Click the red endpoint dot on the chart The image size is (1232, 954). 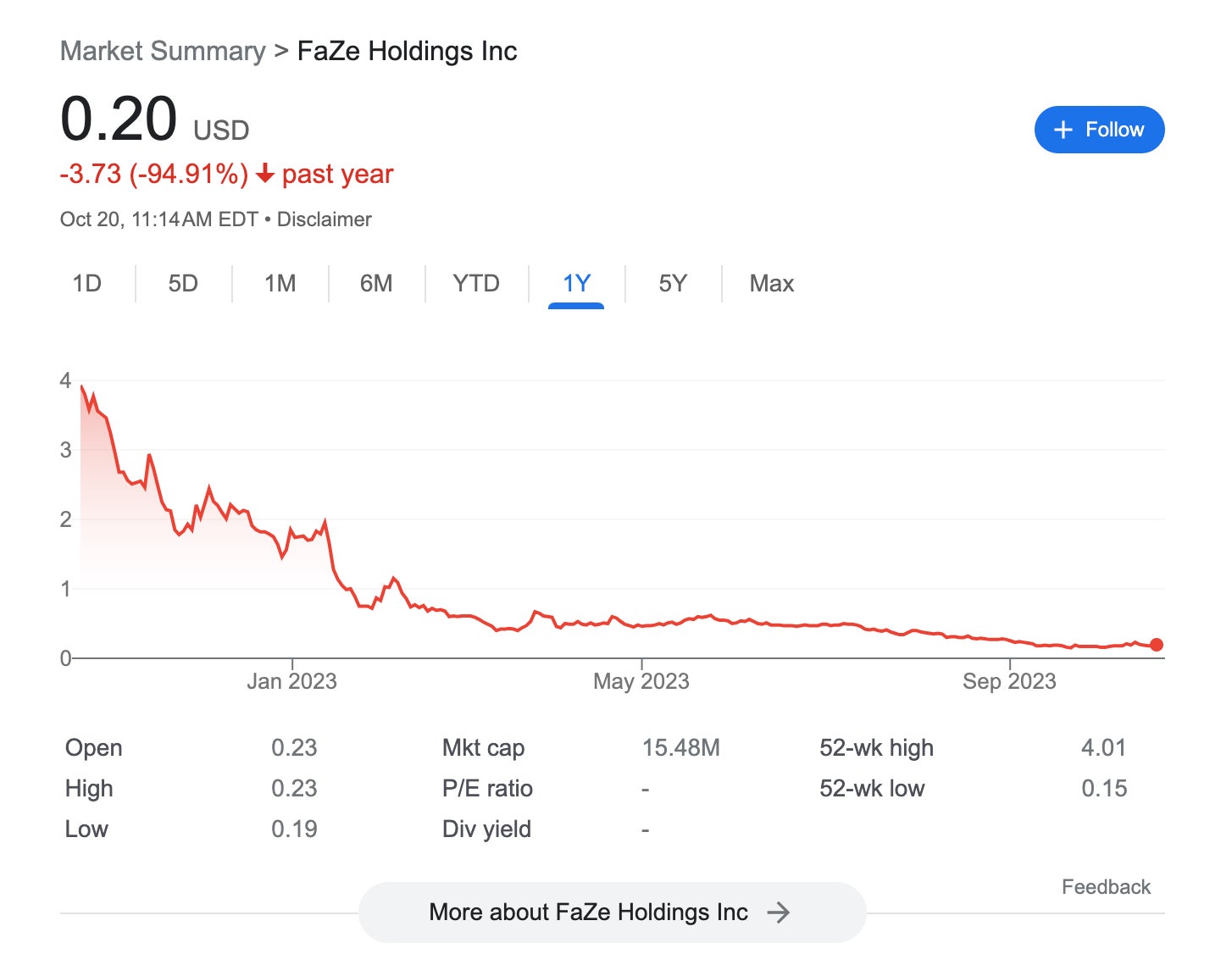click(x=1157, y=645)
